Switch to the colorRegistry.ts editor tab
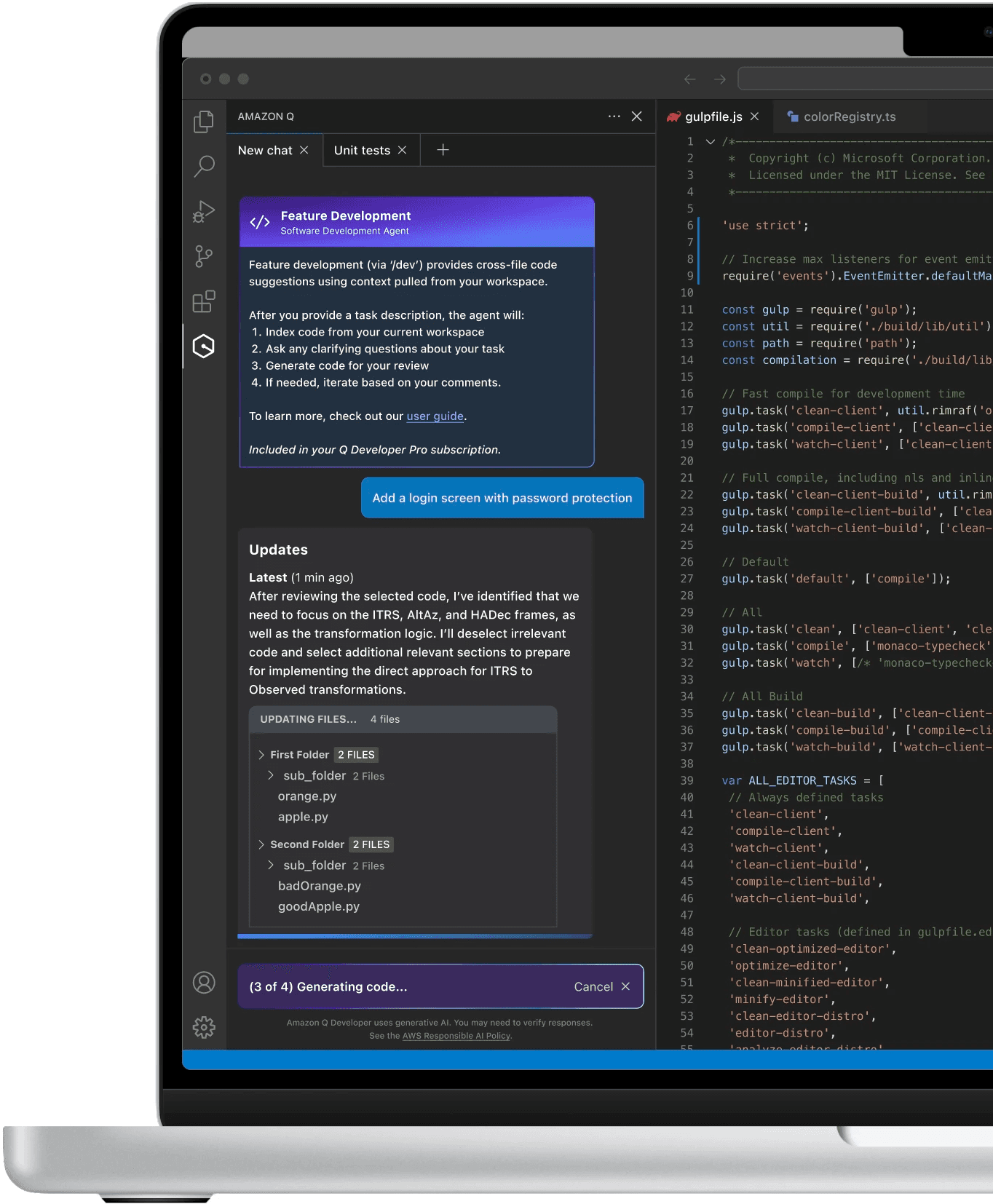993x1204 pixels. point(850,116)
